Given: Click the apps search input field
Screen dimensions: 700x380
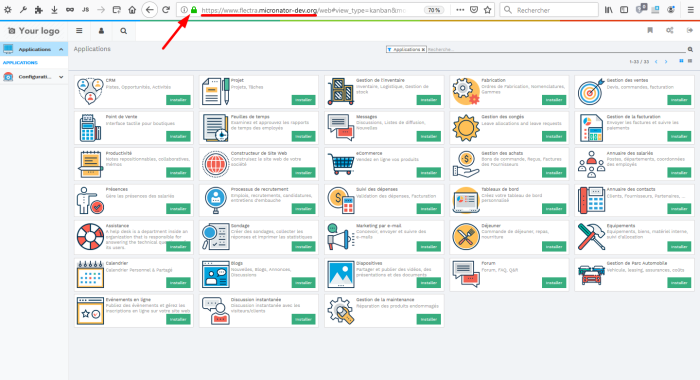Looking at the screenshot, I should (x=556, y=50).
